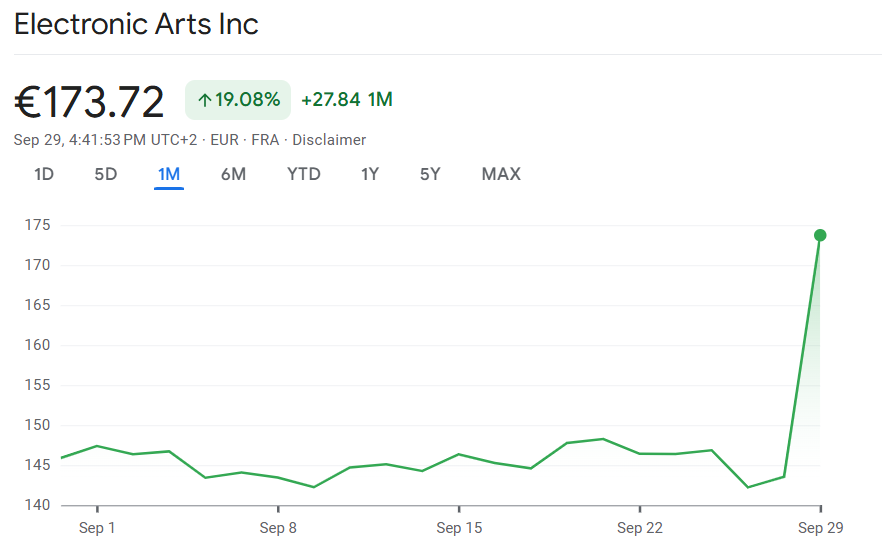Open the 1Y chart range
882x552 pixels.
pyautogui.click(x=370, y=174)
